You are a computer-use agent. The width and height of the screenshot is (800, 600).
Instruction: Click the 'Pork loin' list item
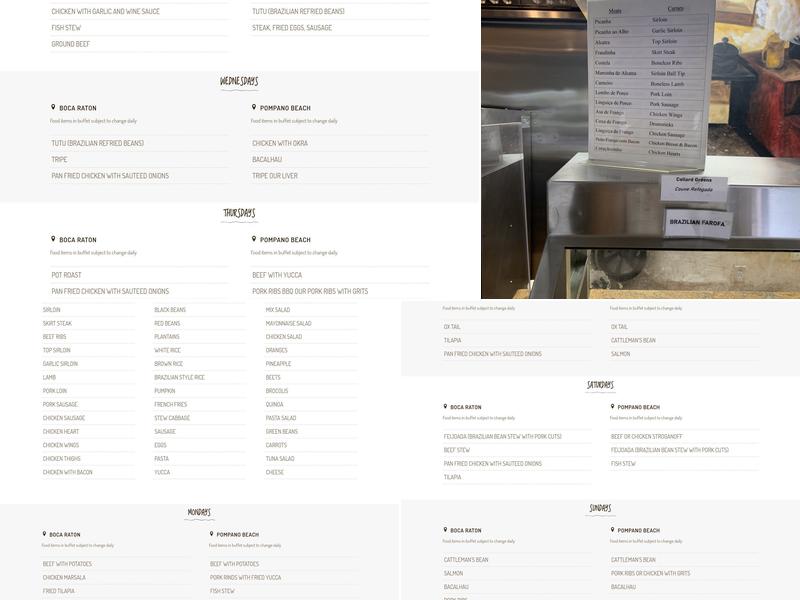tap(55, 391)
